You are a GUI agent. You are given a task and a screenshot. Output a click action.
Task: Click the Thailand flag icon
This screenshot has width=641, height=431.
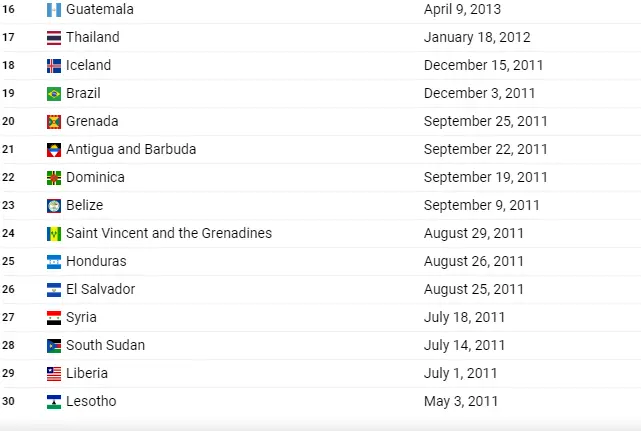[54, 38]
